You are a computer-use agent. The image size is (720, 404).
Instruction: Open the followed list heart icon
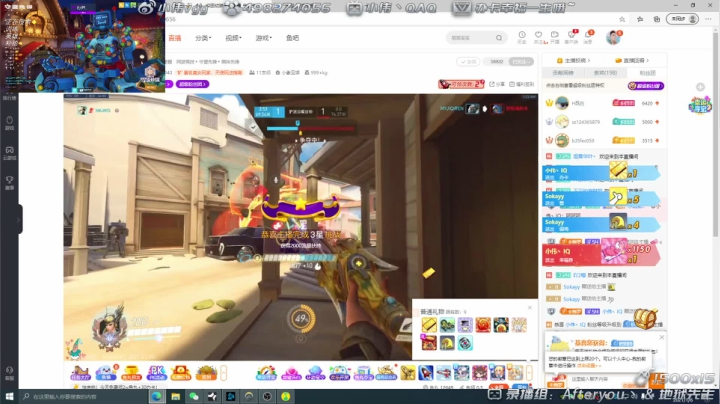539,37
